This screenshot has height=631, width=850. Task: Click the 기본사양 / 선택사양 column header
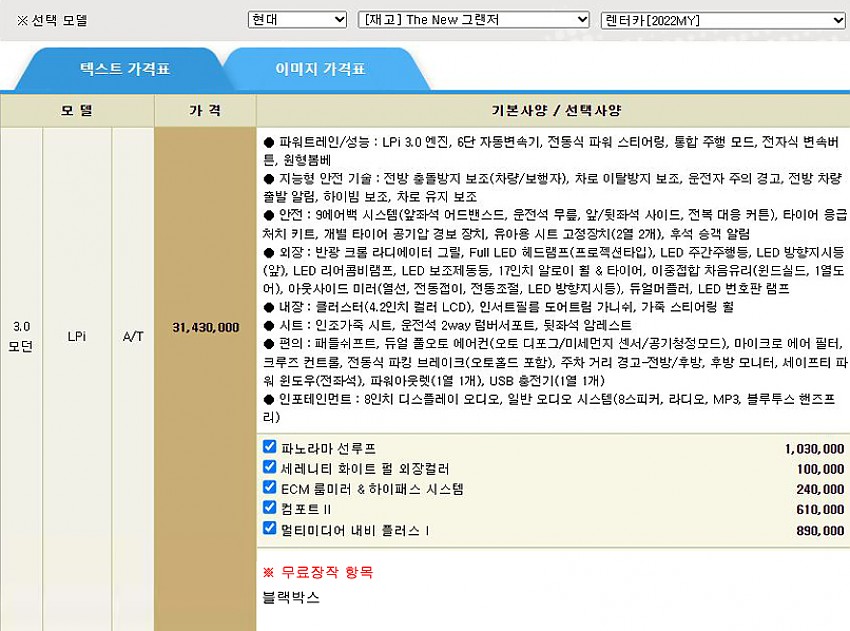[x=552, y=110]
